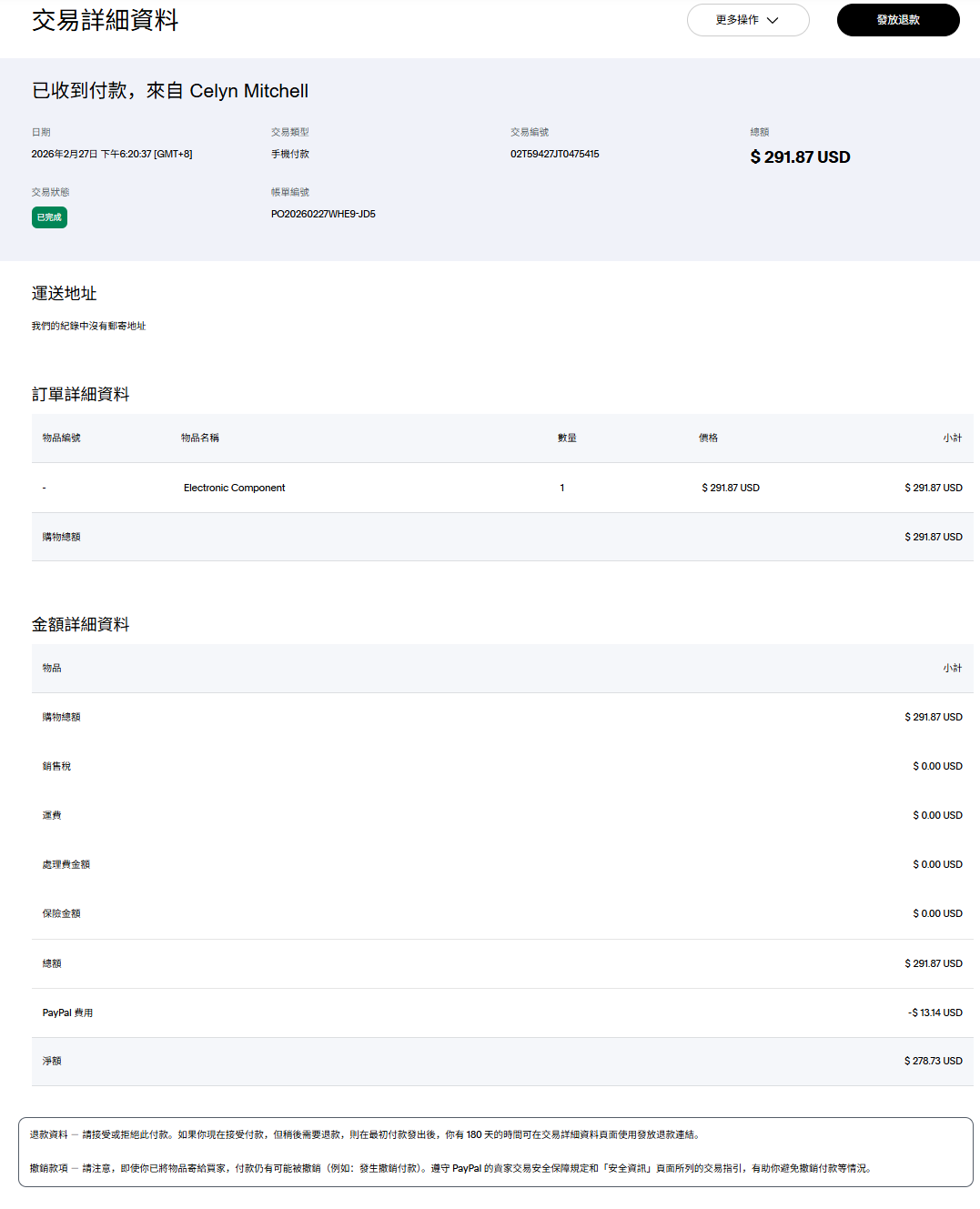Click the 物品編號 column header

[61, 438]
